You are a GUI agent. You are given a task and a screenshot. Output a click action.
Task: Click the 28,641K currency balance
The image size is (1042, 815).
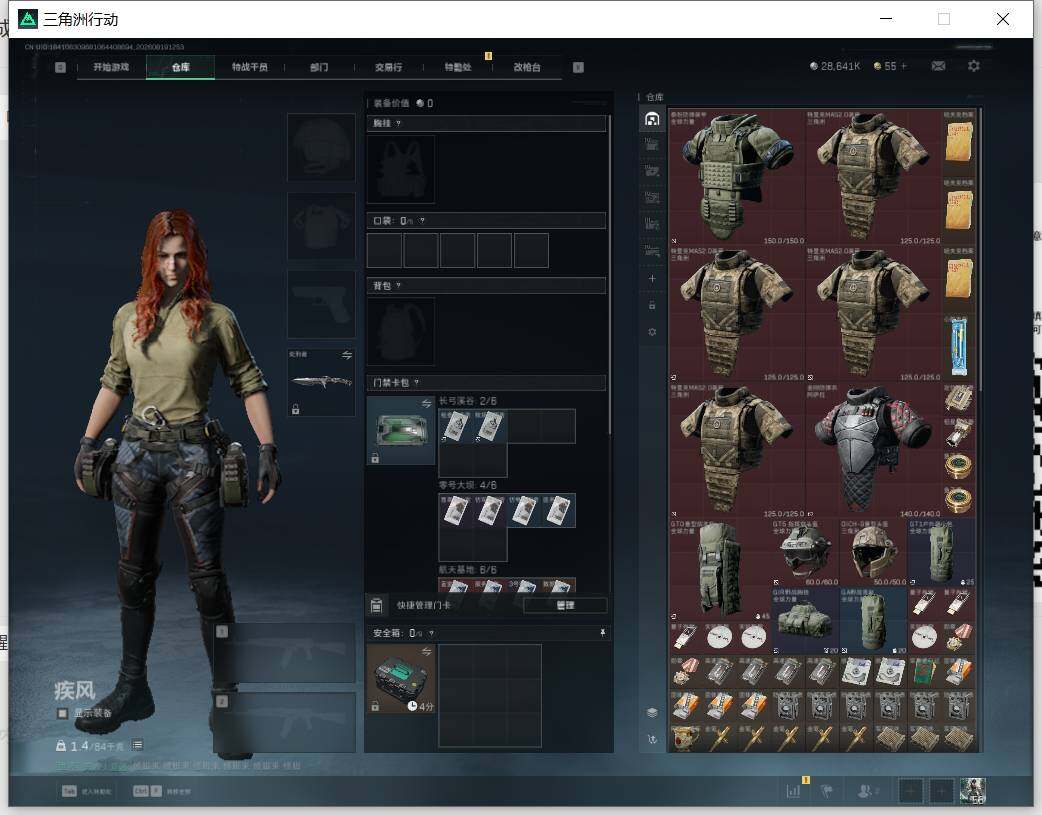point(835,66)
